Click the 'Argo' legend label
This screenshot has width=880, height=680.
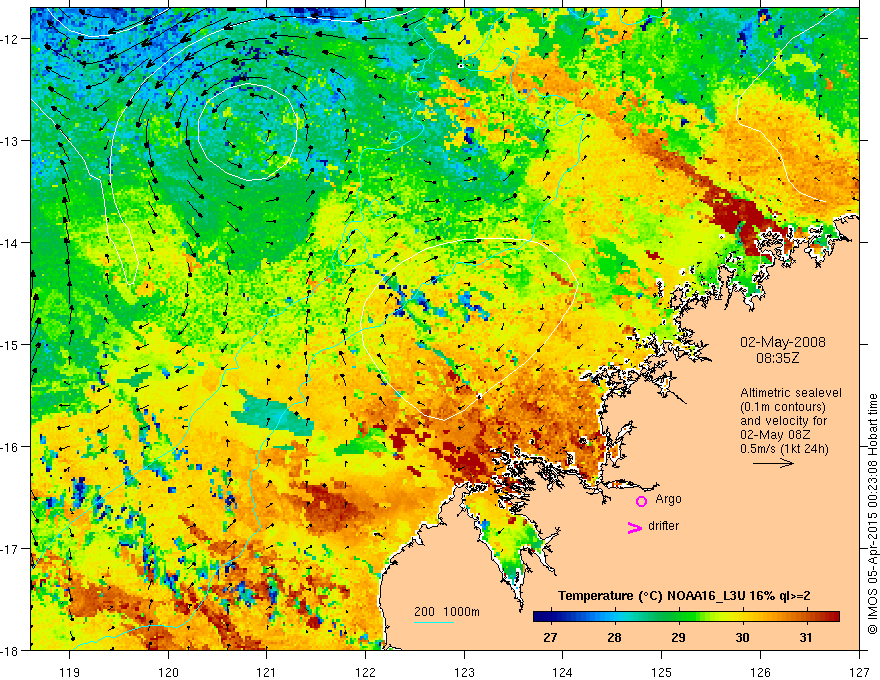click(668, 499)
